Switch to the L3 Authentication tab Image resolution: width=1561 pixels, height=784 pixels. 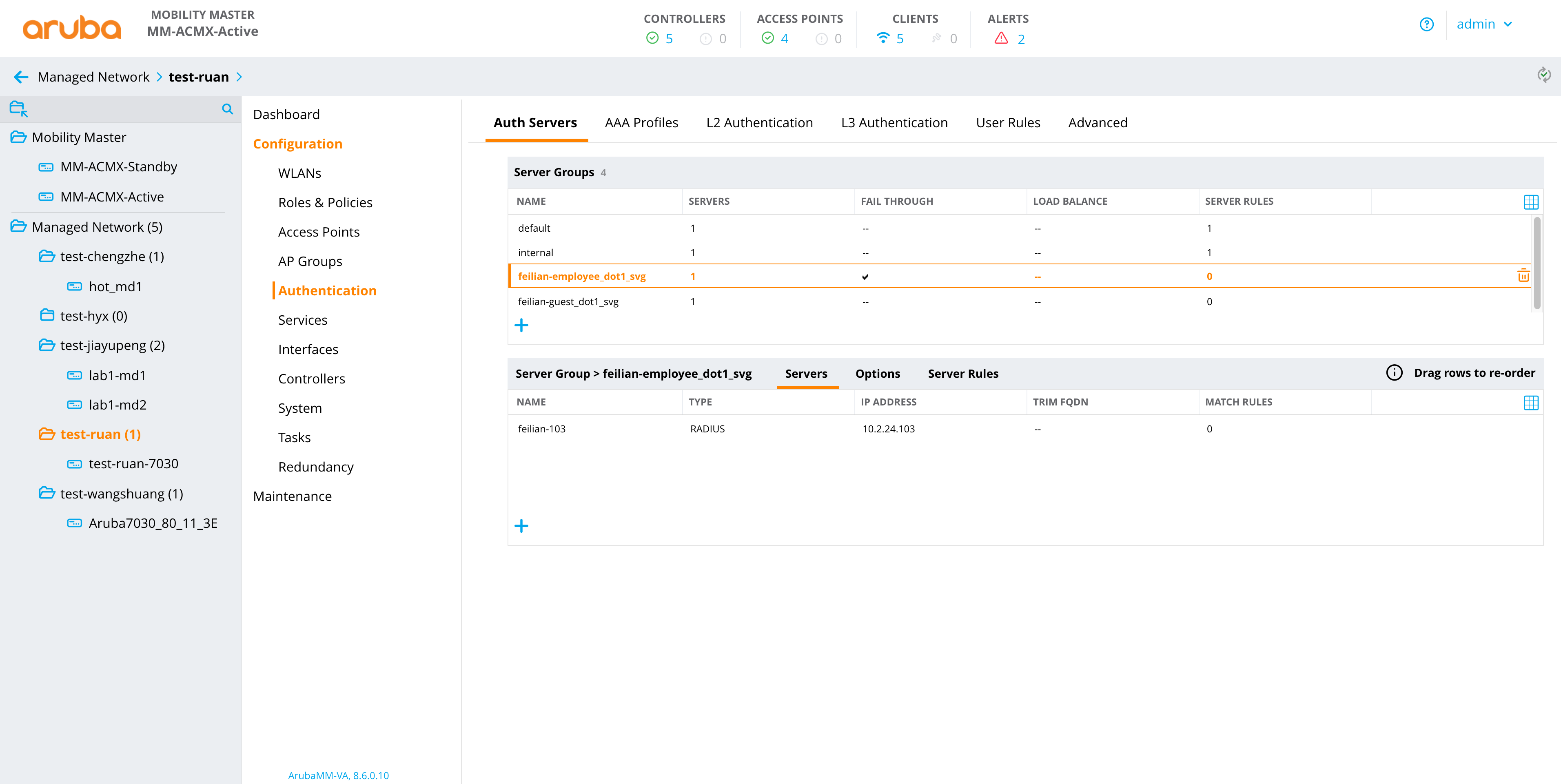pyautogui.click(x=894, y=122)
